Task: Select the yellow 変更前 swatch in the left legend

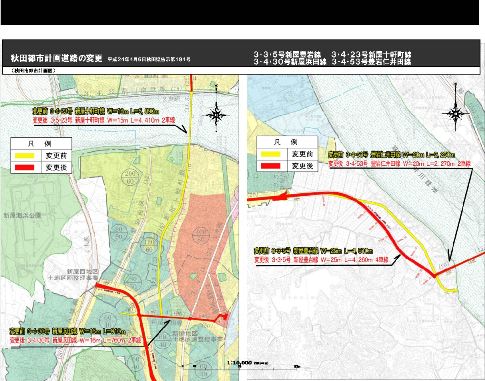Action: (x=23, y=155)
